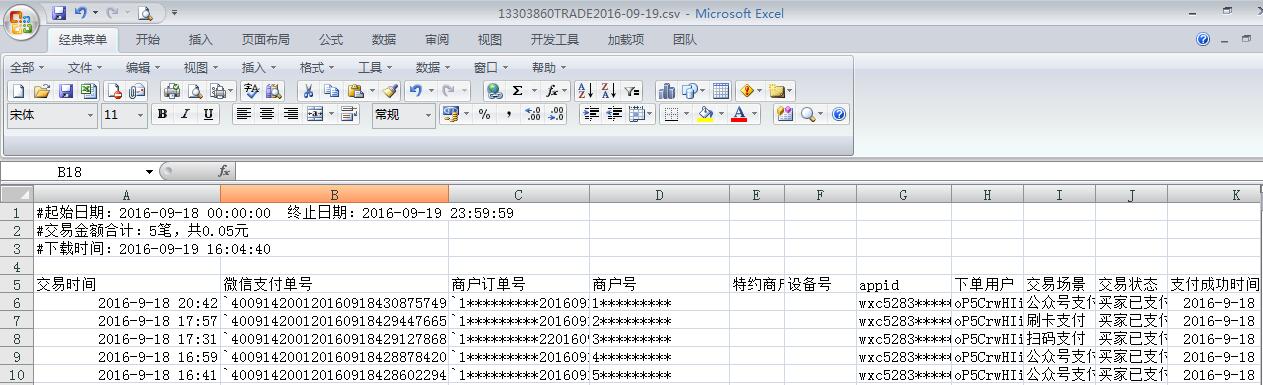
Task: Sort ascending A to Z
Action: 585,90
